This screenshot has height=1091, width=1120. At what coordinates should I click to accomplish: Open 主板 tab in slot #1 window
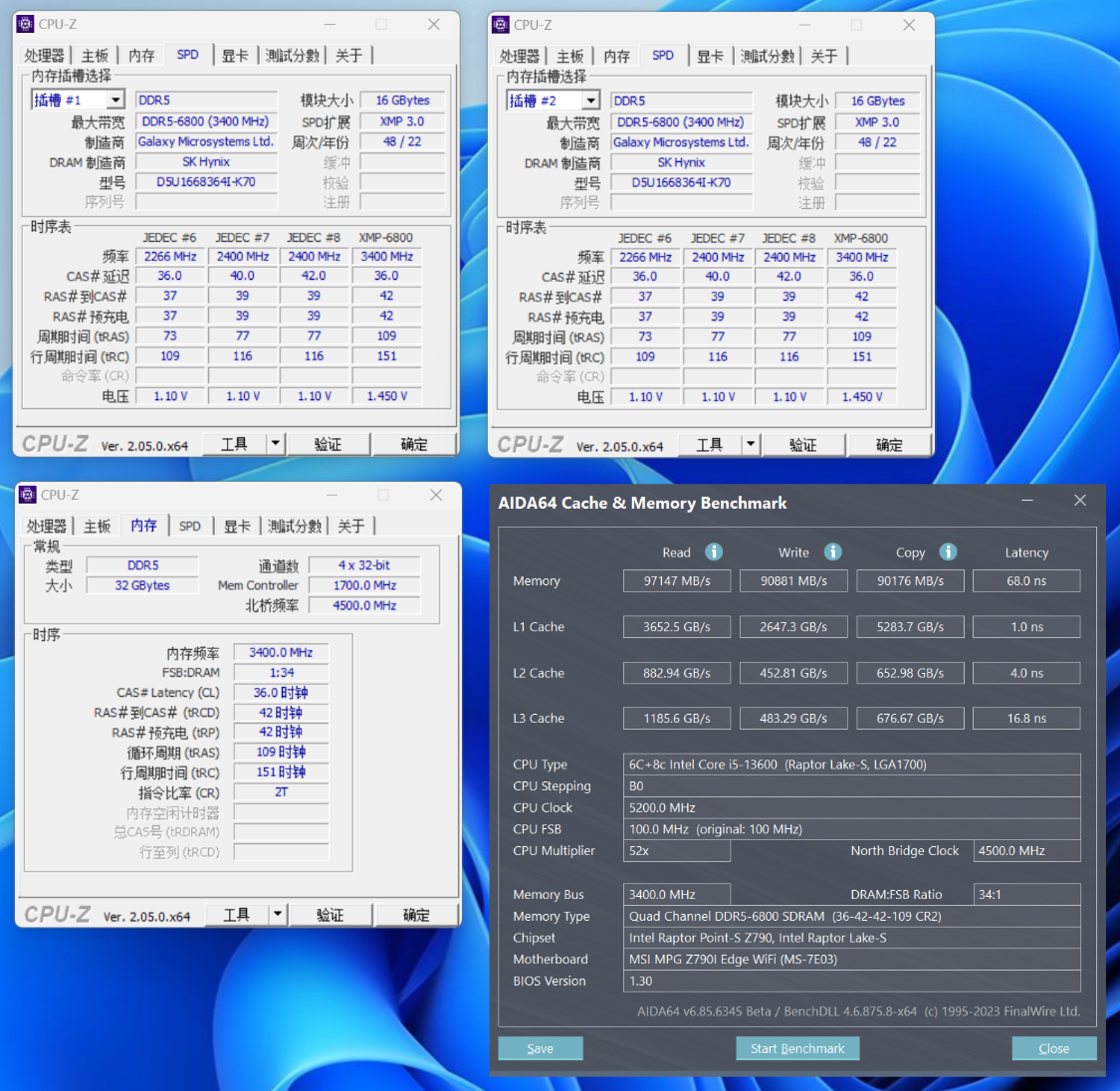click(95, 56)
